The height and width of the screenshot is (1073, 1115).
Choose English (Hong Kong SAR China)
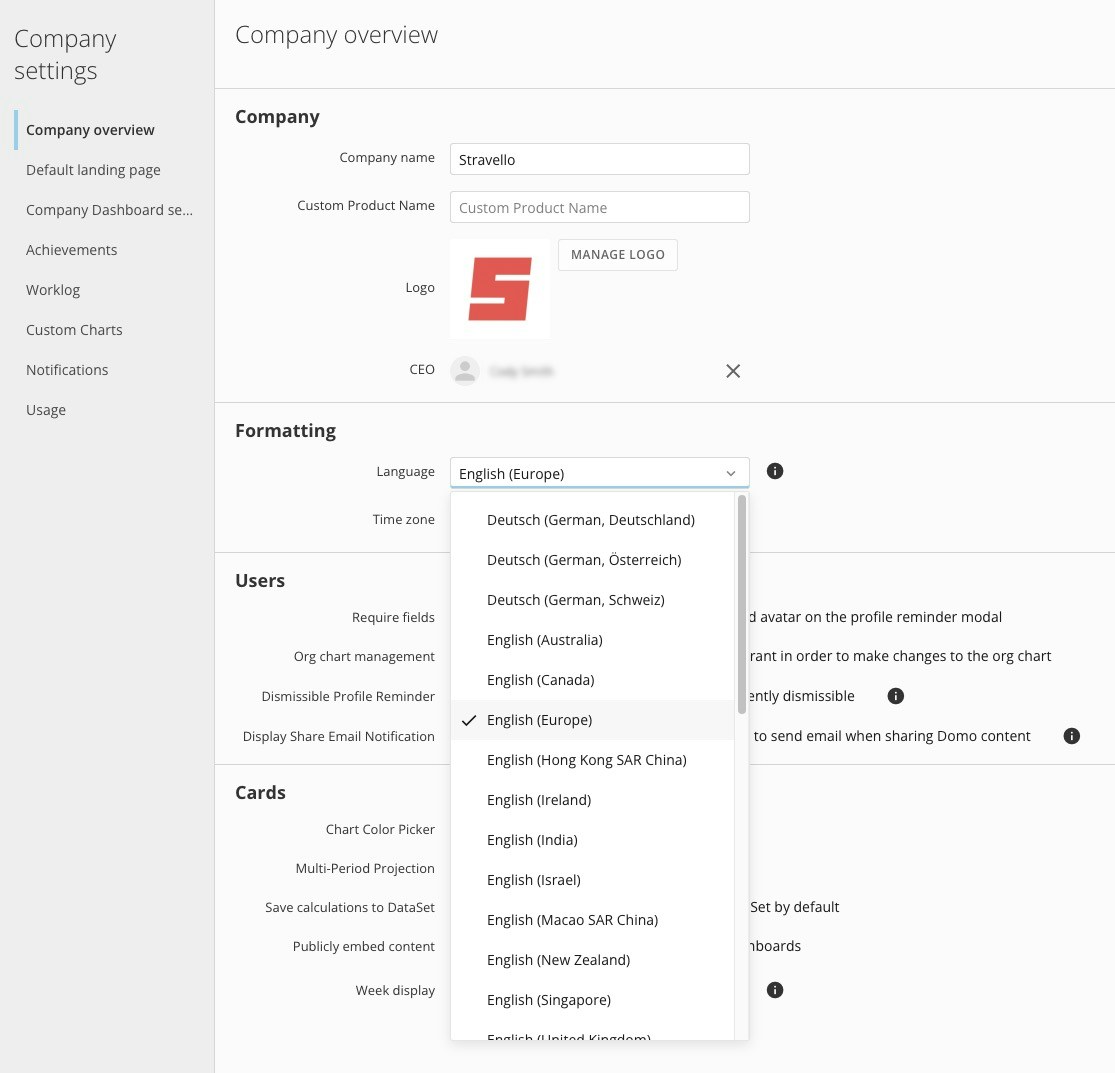[x=592, y=759]
